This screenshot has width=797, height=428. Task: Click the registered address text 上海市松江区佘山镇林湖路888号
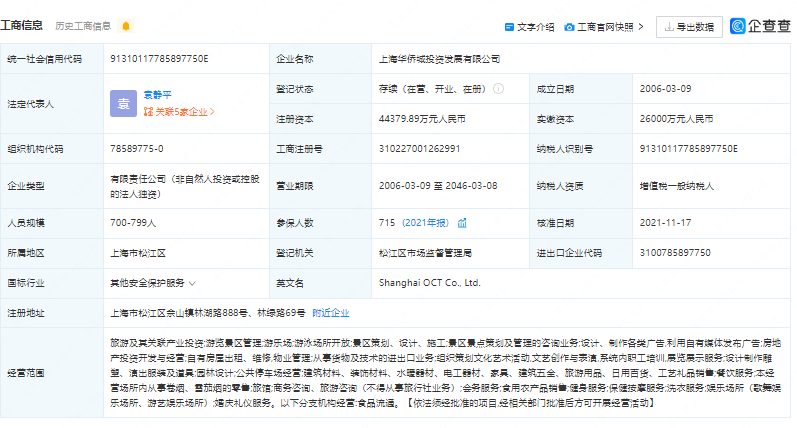point(179,313)
